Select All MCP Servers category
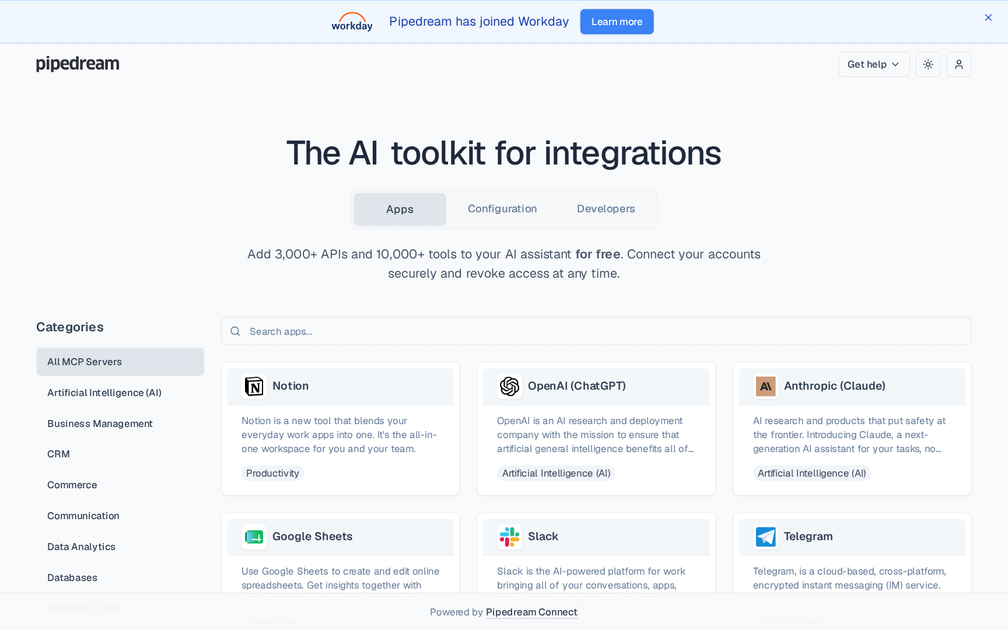The width and height of the screenshot is (1008, 630). click(120, 362)
